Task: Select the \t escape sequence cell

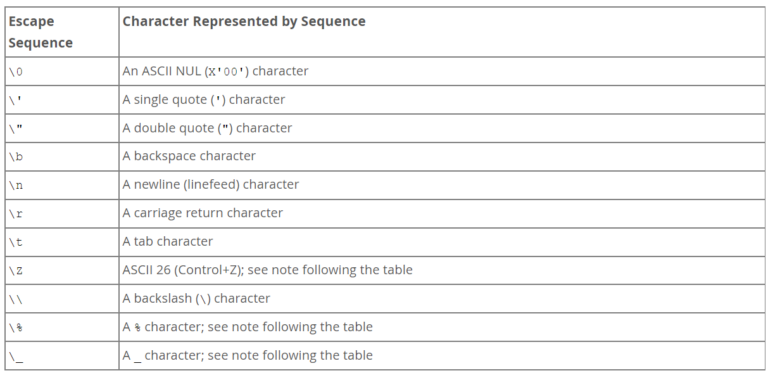Action: (x=62, y=241)
